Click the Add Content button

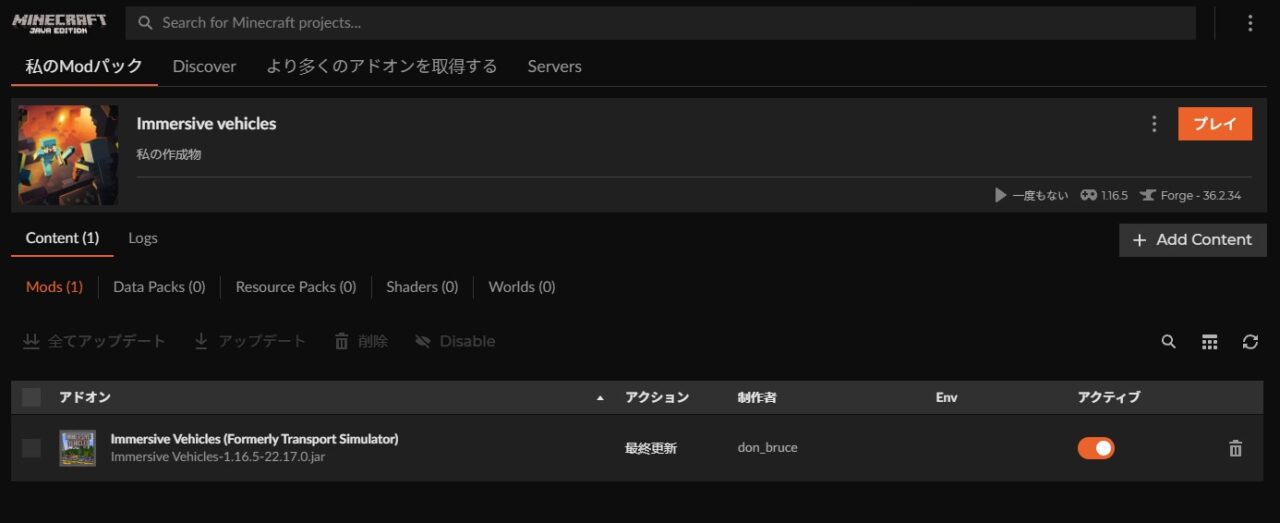pyautogui.click(x=1193, y=240)
